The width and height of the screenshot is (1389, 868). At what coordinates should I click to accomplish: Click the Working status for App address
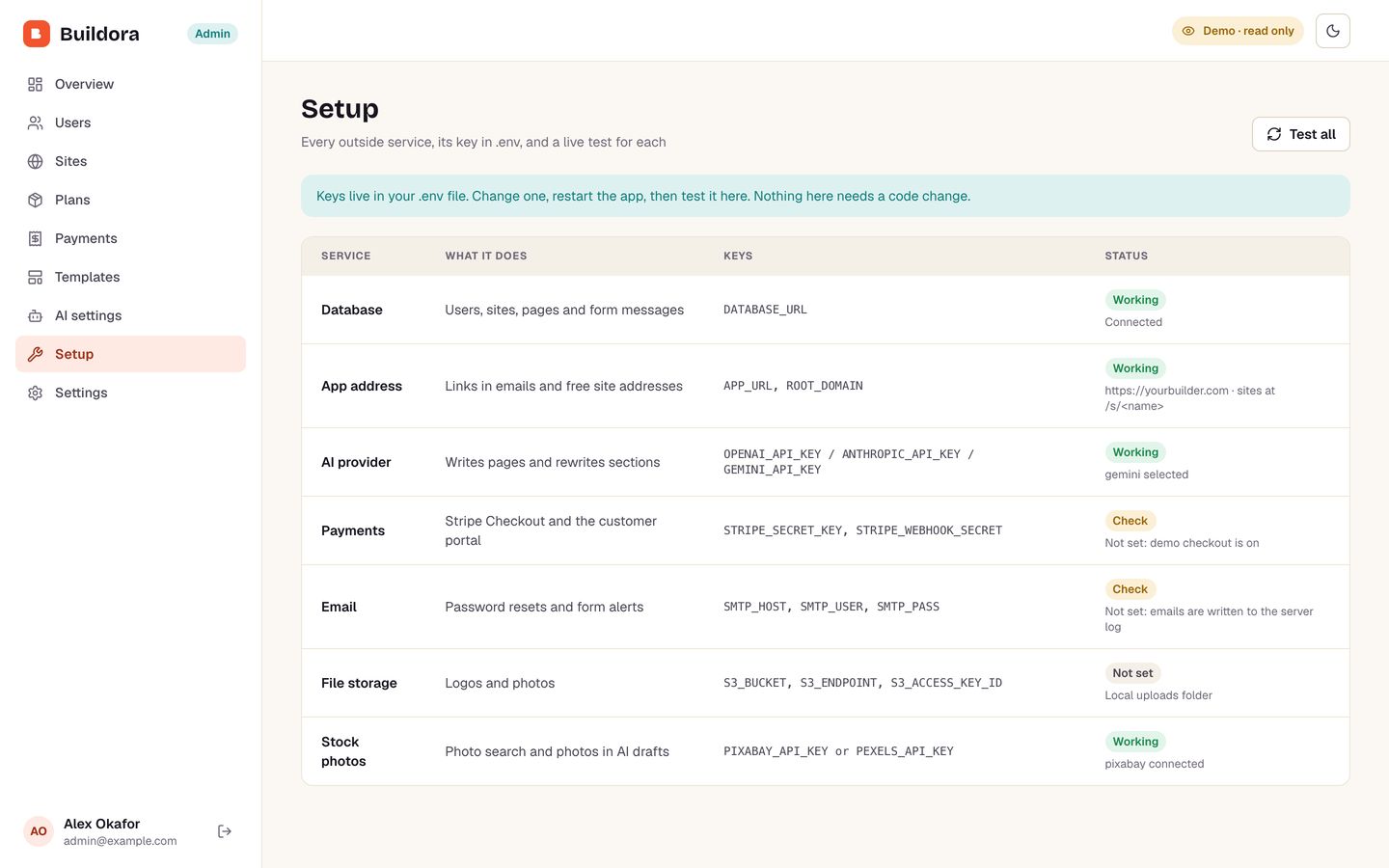click(1135, 368)
